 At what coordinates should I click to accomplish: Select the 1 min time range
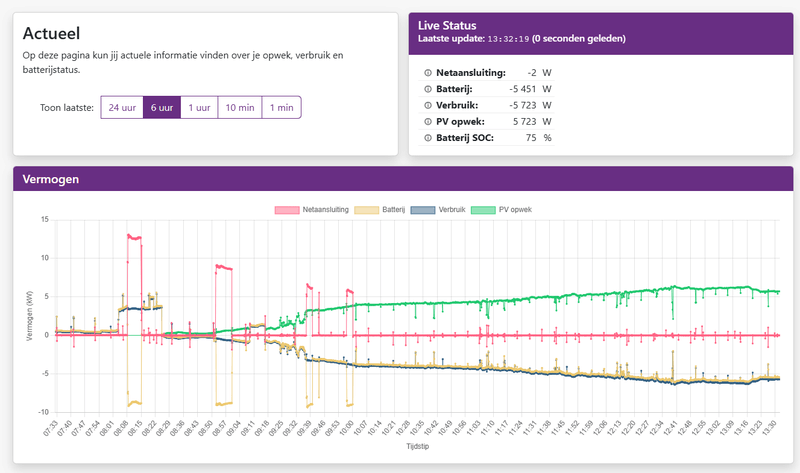282,108
